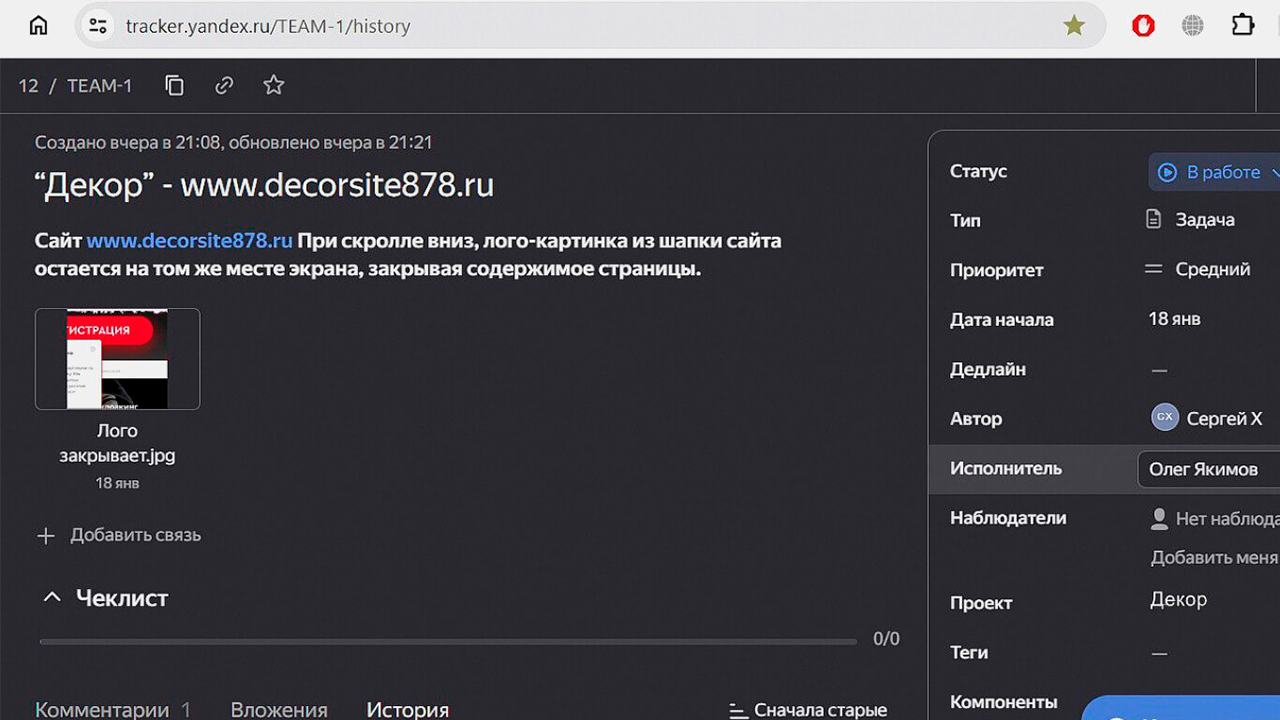Click the Задача type value
The image size is (1280, 720).
1205,220
